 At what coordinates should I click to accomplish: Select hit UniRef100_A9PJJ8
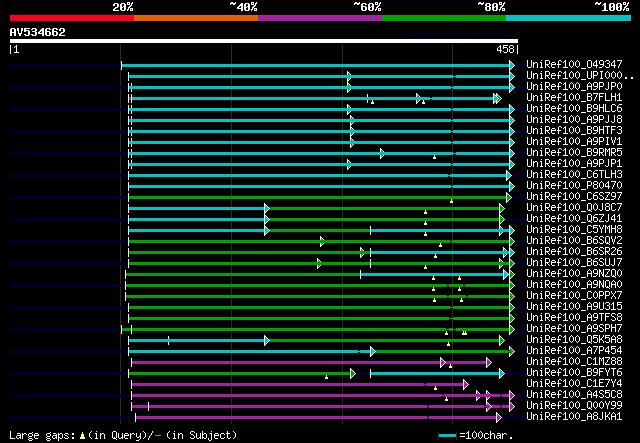(574, 120)
